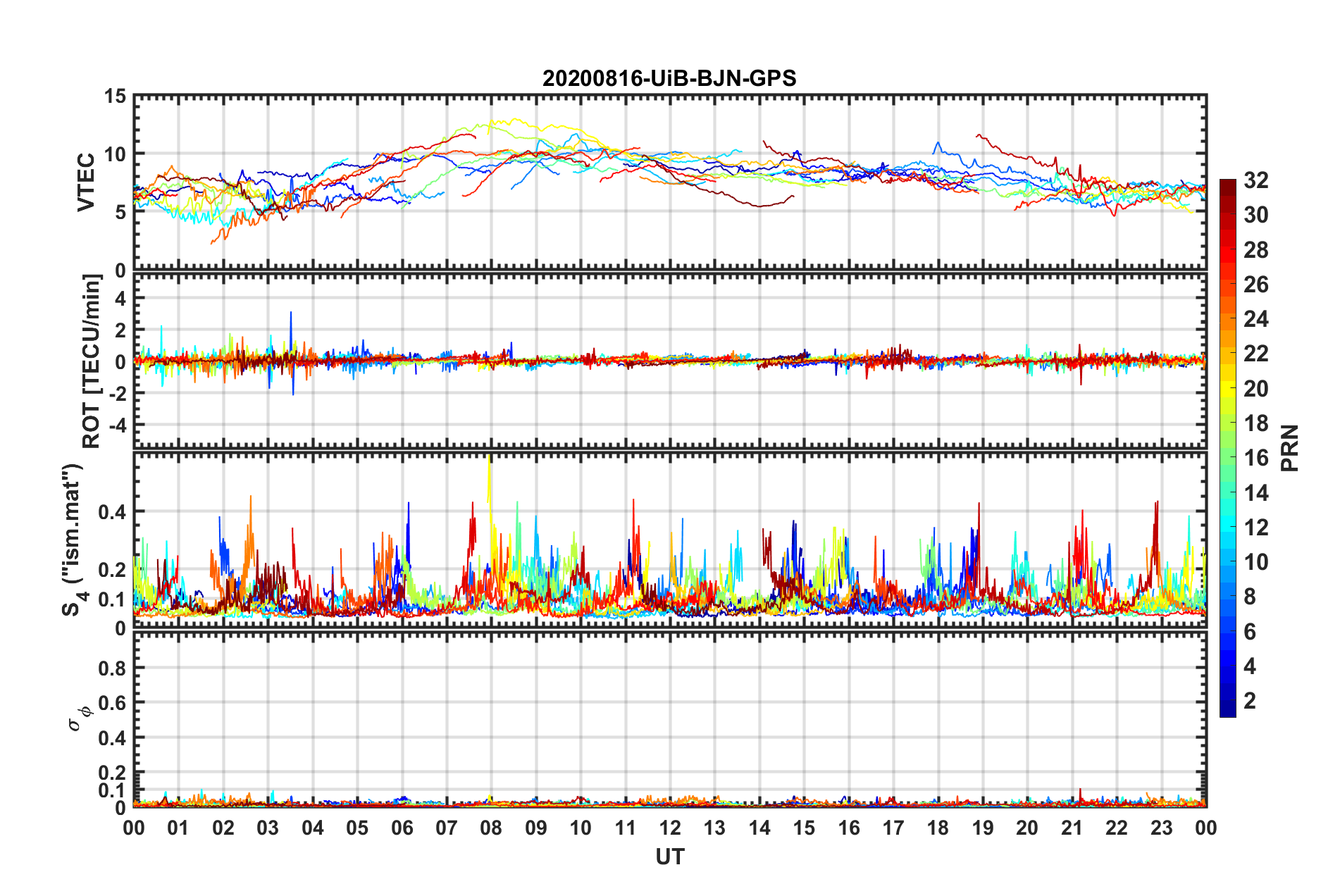This screenshot has width=1340, height=896.
Task: Select the VTEC y-axis label
Action: coord(86,182)
